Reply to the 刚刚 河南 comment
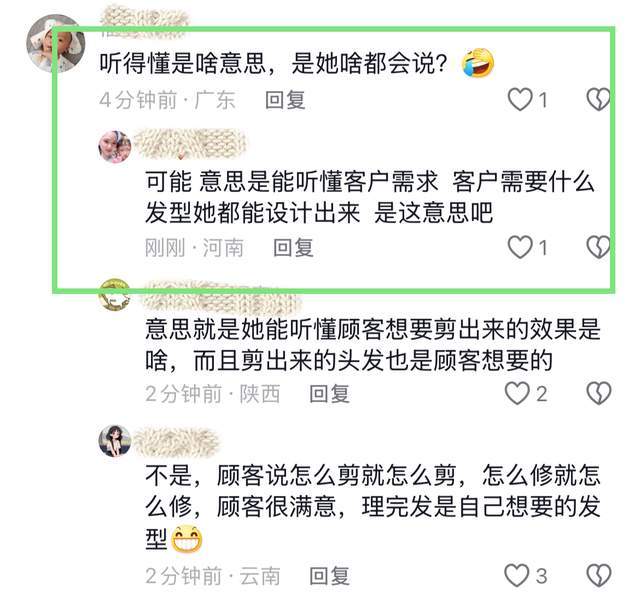The width and height of the screenshot is (640, 614). (293, 248)
